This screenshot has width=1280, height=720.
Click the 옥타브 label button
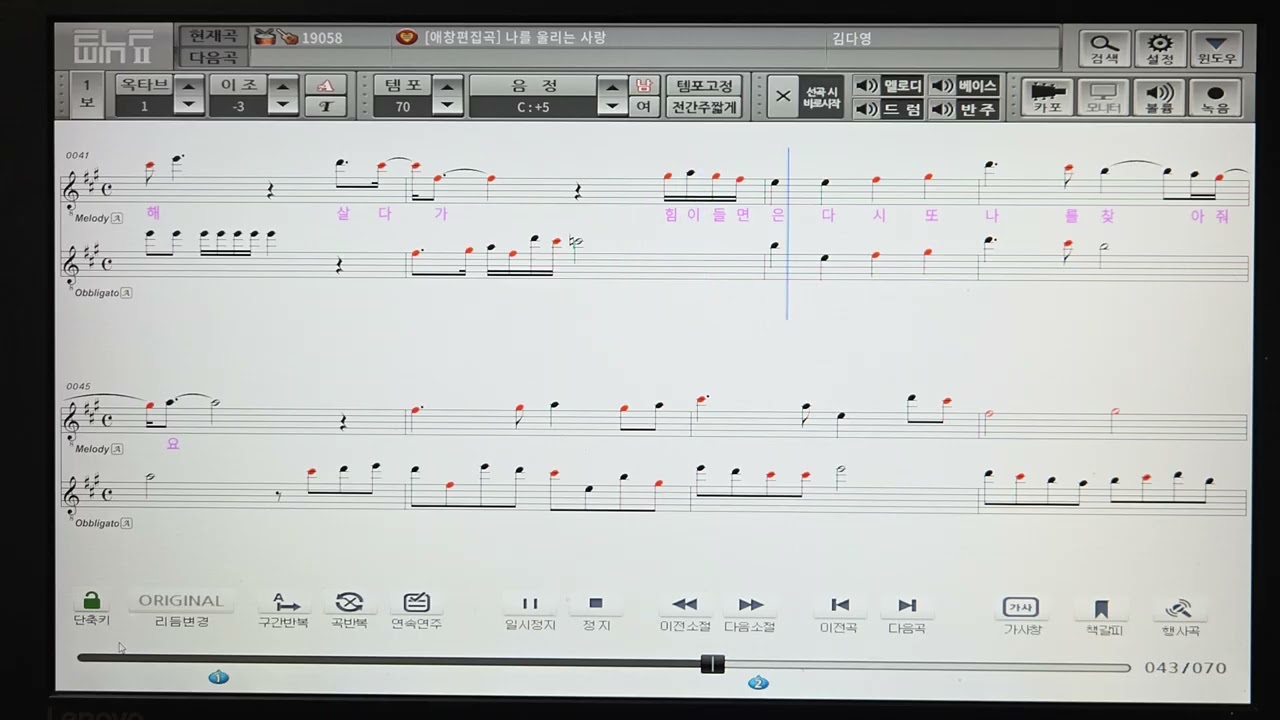point(144,85)
